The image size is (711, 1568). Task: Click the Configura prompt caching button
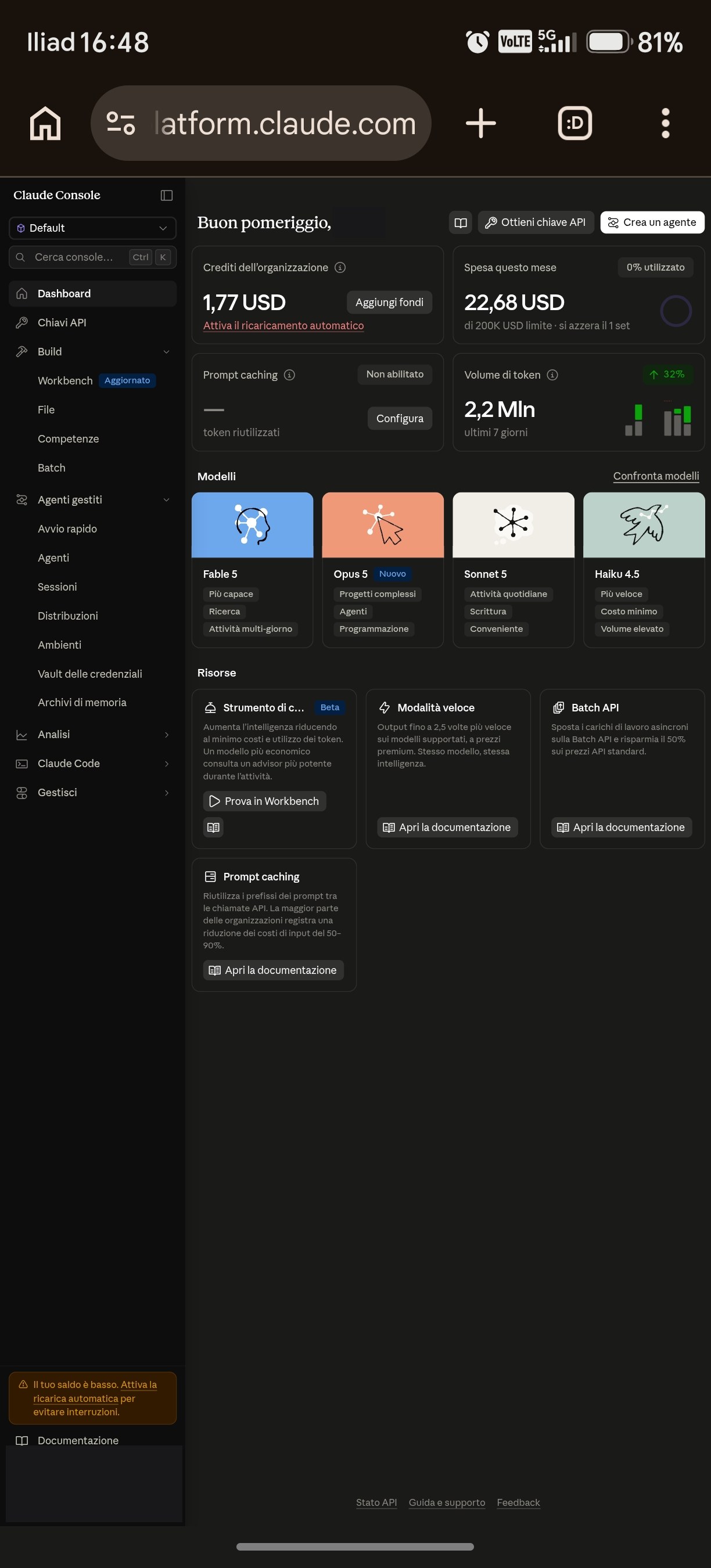(400, 419)
